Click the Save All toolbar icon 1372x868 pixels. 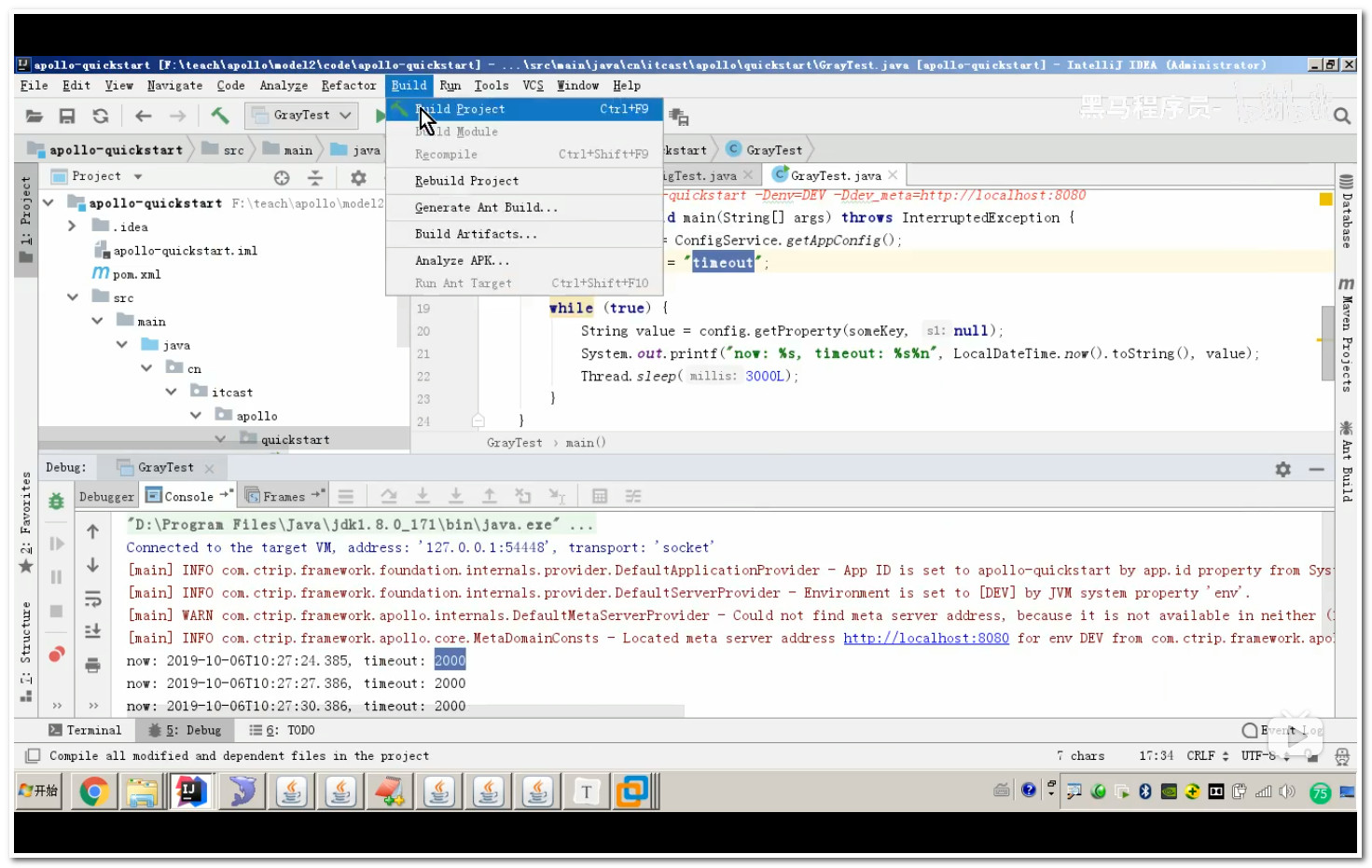67,116
